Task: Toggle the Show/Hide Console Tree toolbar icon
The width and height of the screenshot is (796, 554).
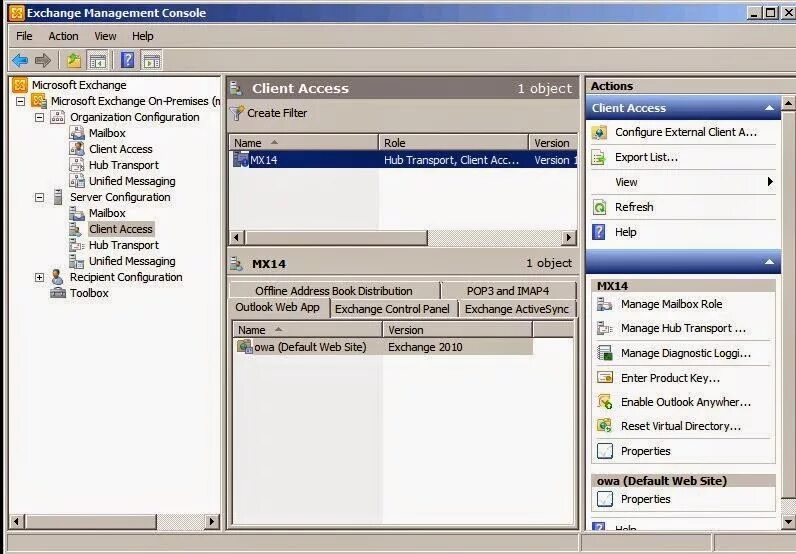Action: (x=97, y=60)
